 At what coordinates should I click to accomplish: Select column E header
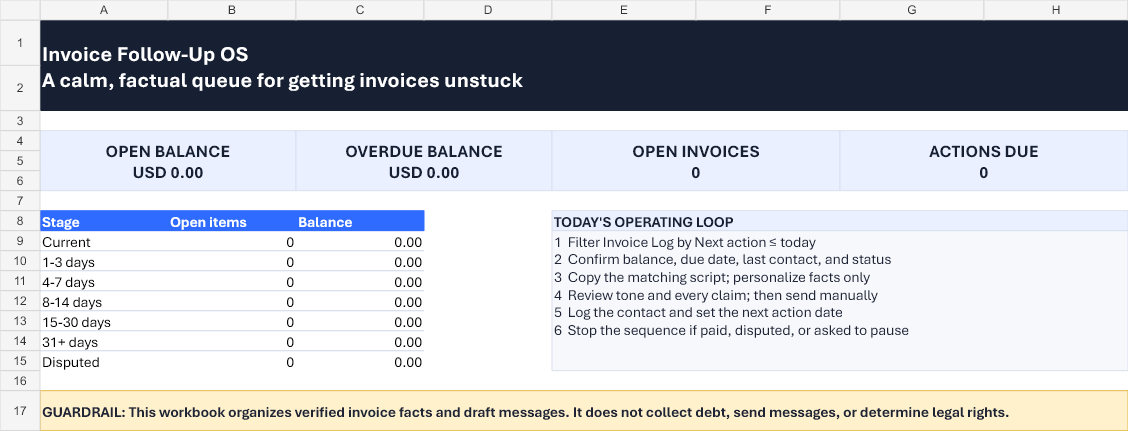[624, 10]
